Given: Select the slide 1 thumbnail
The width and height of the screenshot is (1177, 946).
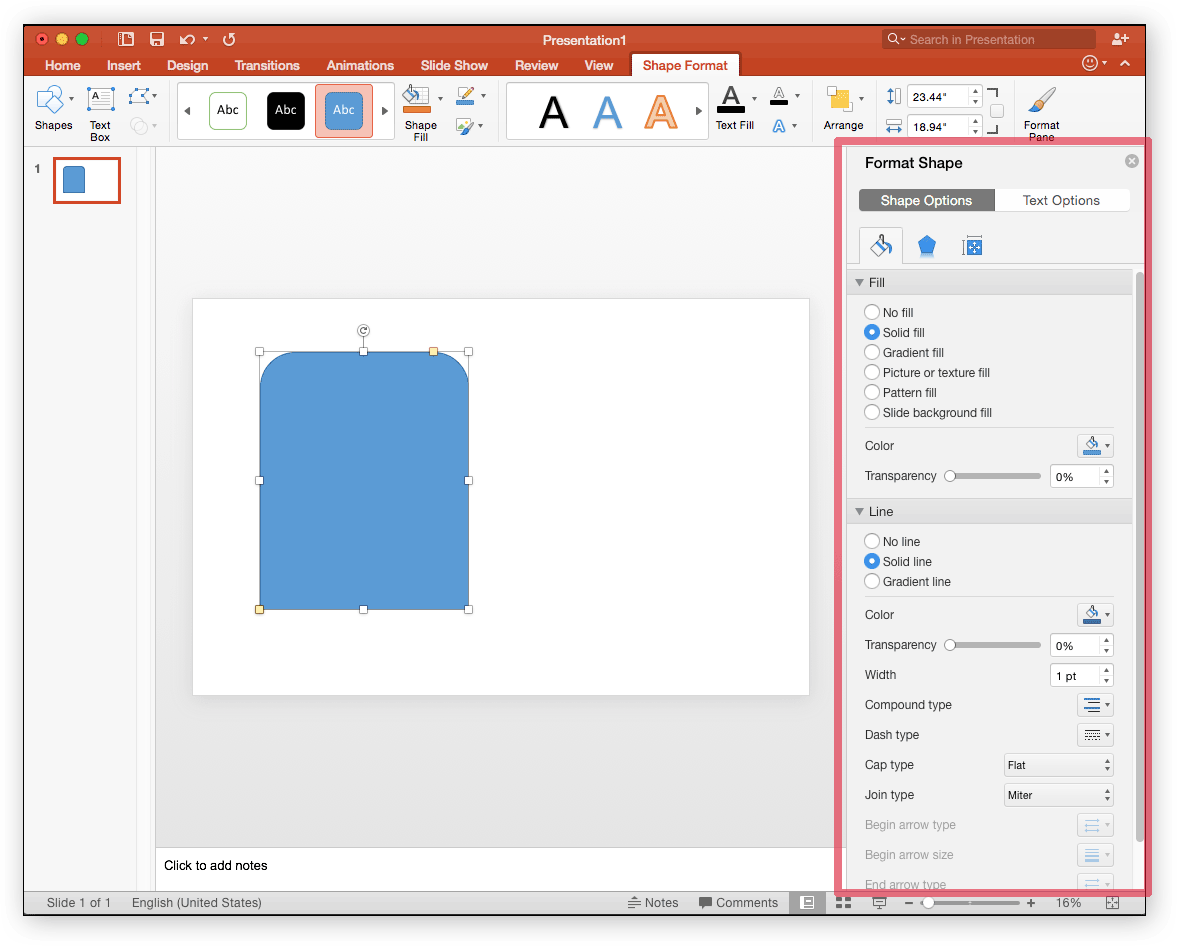Looking at the screenshot, I should coord(86,180).
